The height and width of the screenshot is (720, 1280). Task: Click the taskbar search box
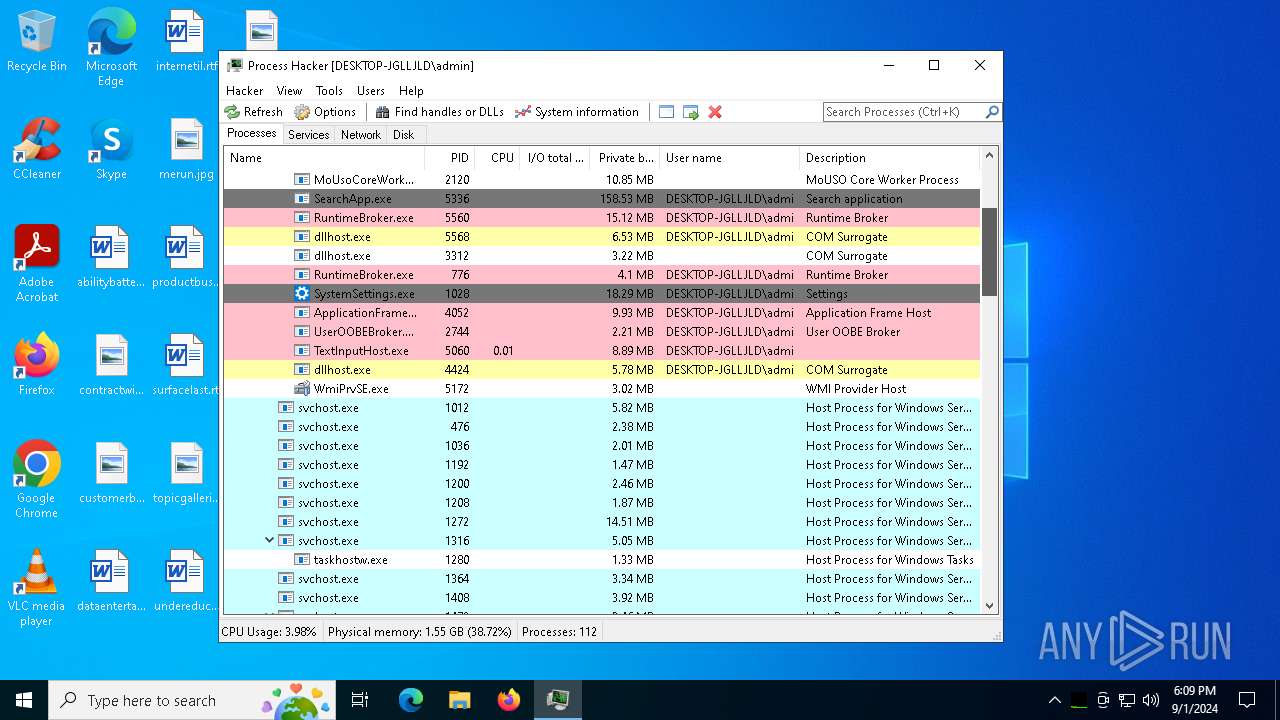pyautogui.click(x=194, y=700)
